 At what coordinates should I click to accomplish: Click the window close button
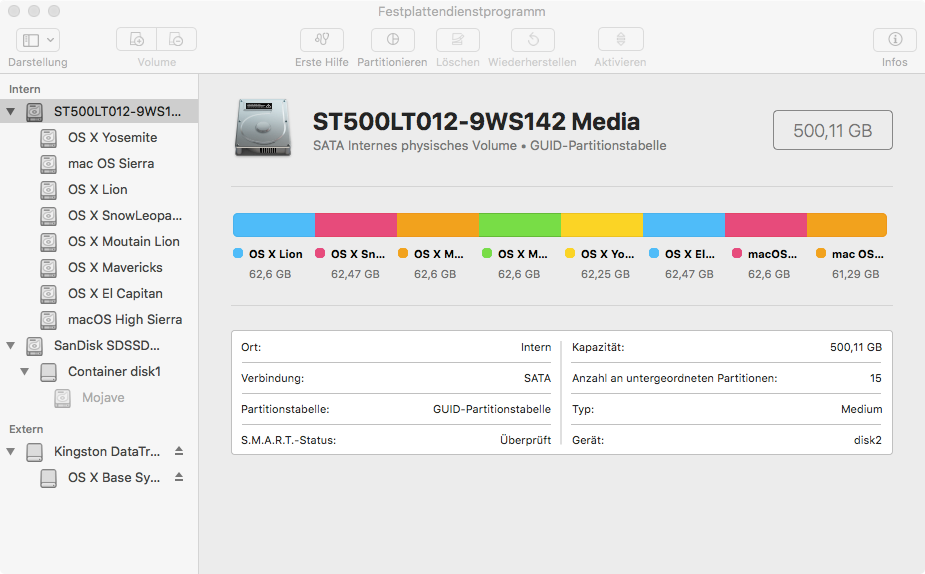[14, 11]
